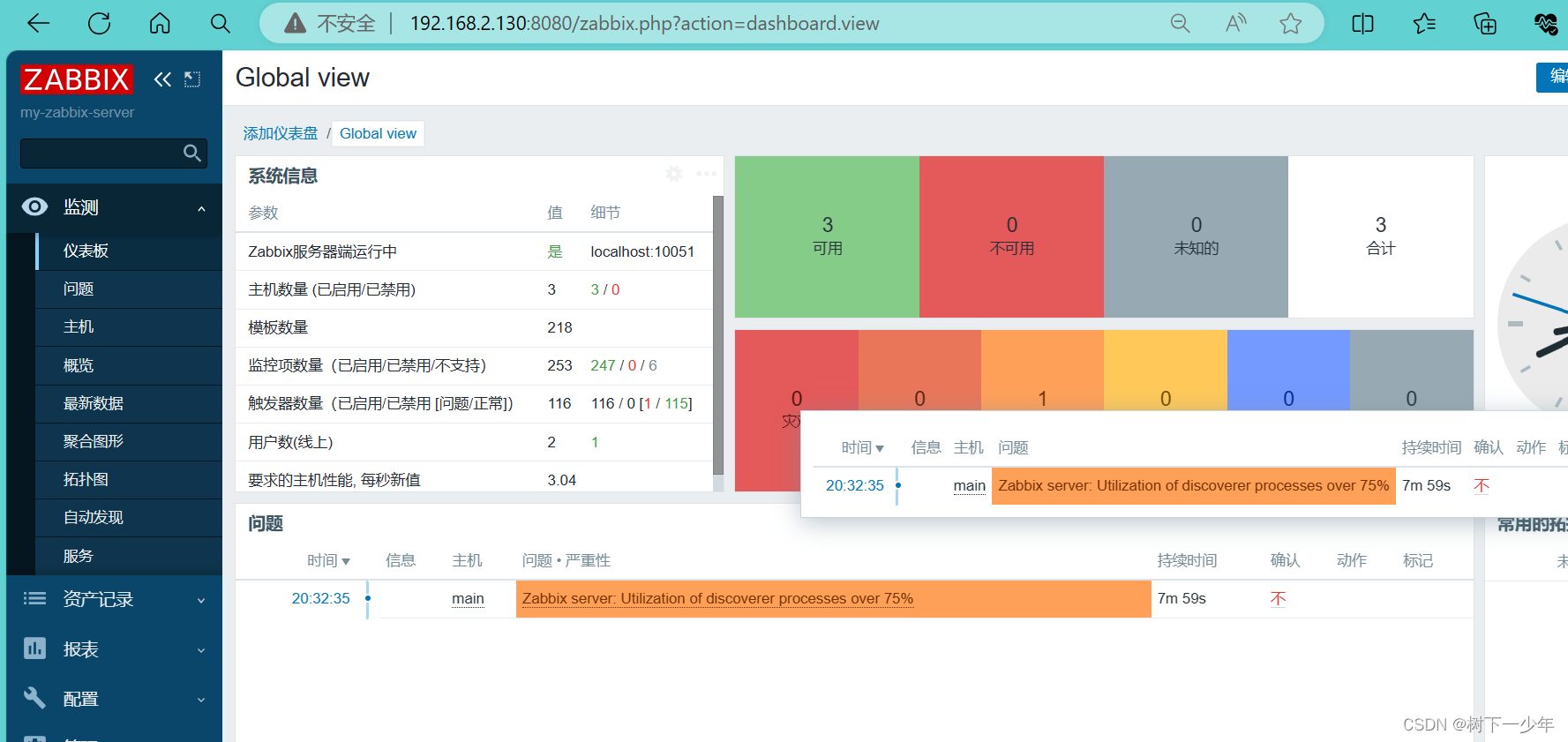
Task: Open browser essentials heartbeat icon
Action: click(1546, 24)
